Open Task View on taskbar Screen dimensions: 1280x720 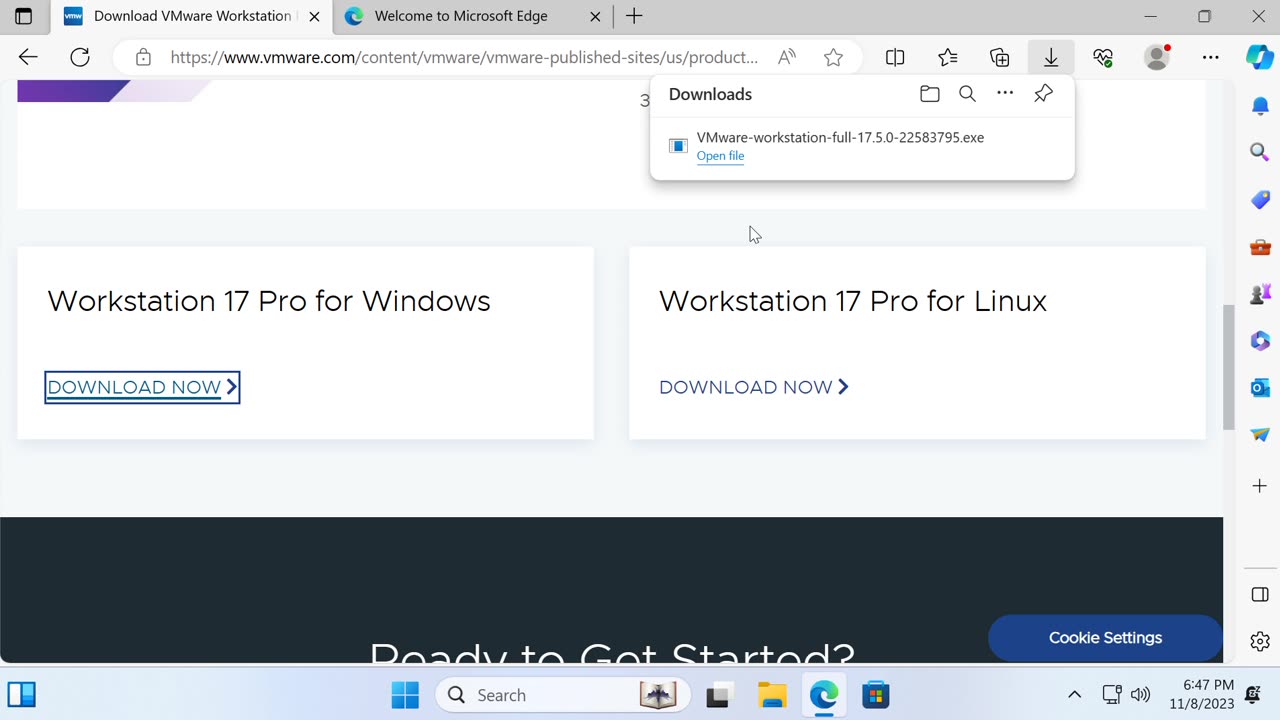click(x=718, y=695)
